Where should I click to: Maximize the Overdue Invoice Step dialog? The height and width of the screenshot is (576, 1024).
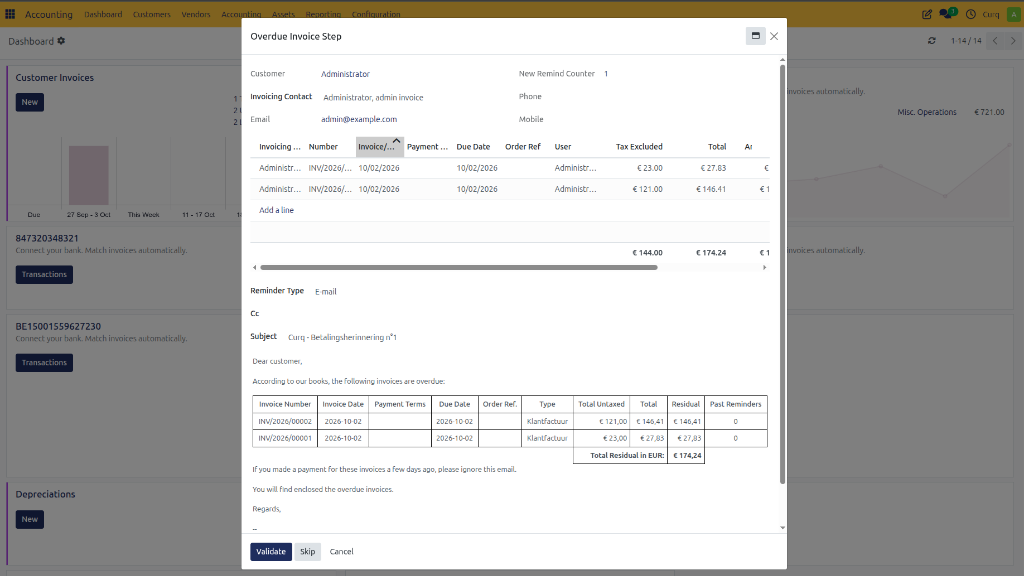(x=756, y=36)
